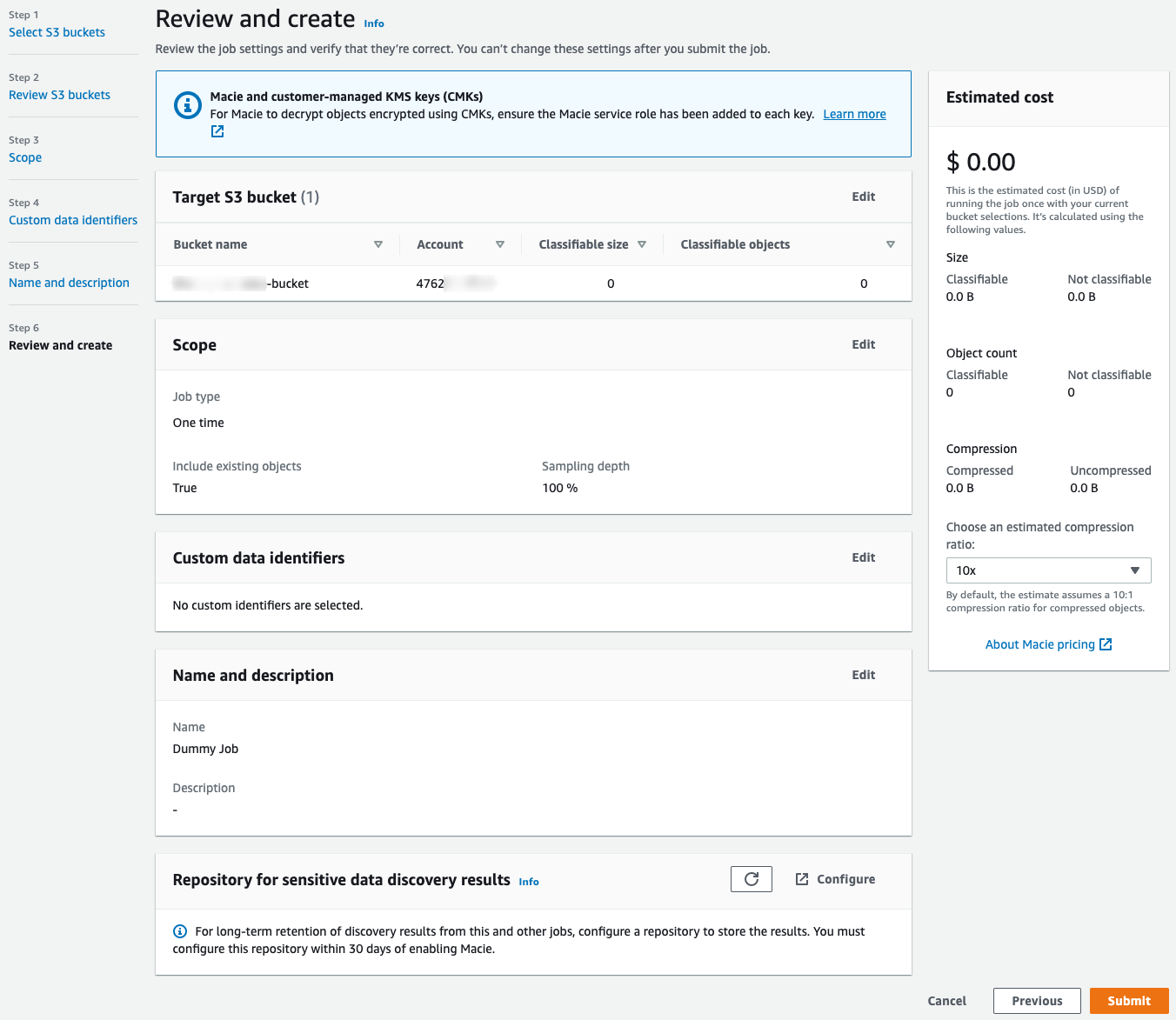This screenshot has height=1020, width=1176.
Task: Edit the Name and description section
Action: pos(863,675)
